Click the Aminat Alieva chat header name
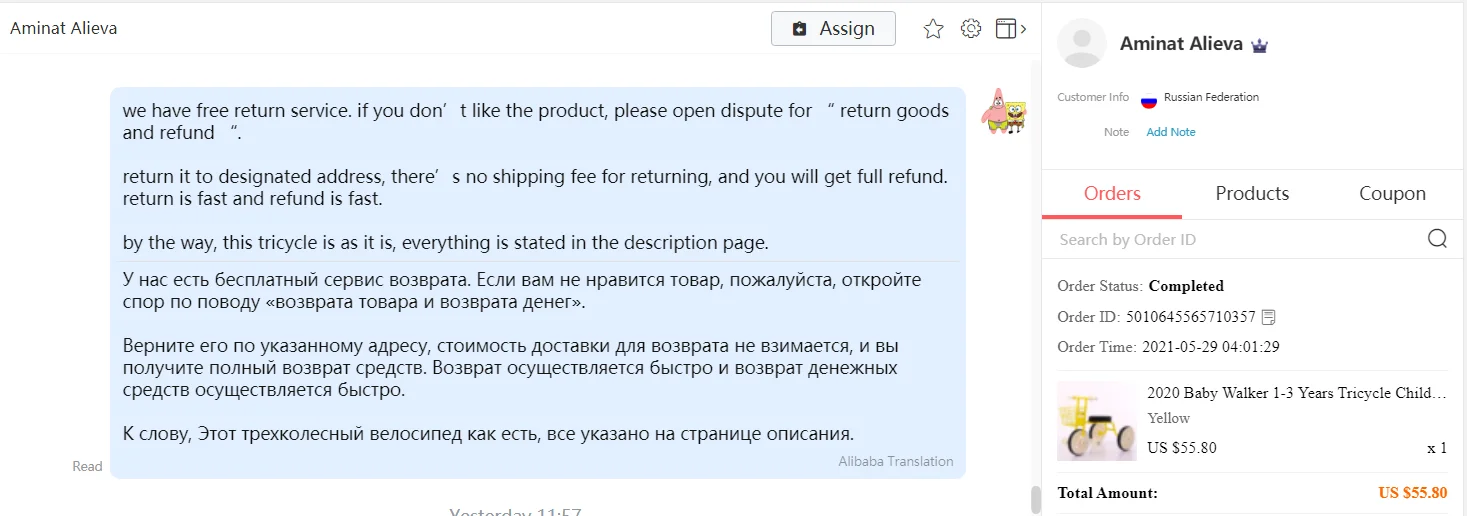The width and height of the screenshot is (1467, 516). click(64, 28)
